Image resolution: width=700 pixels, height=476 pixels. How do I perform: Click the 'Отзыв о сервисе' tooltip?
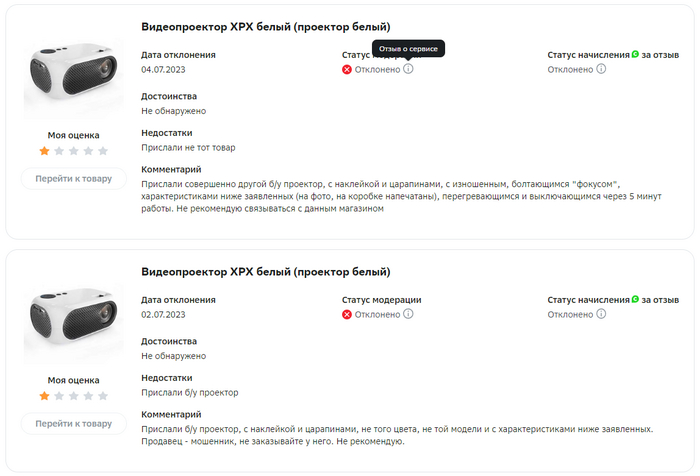pyautogui.click(x=408, y=48)
